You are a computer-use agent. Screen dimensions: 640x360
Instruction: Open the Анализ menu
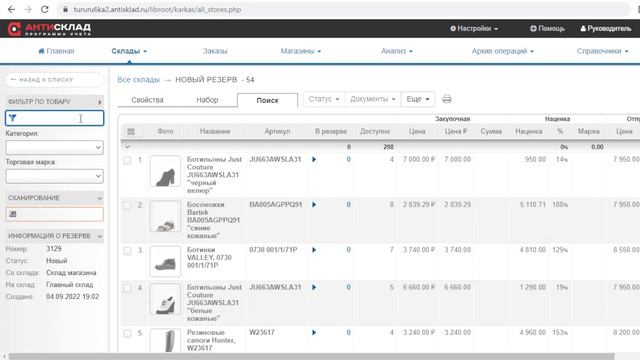(397, 51)
